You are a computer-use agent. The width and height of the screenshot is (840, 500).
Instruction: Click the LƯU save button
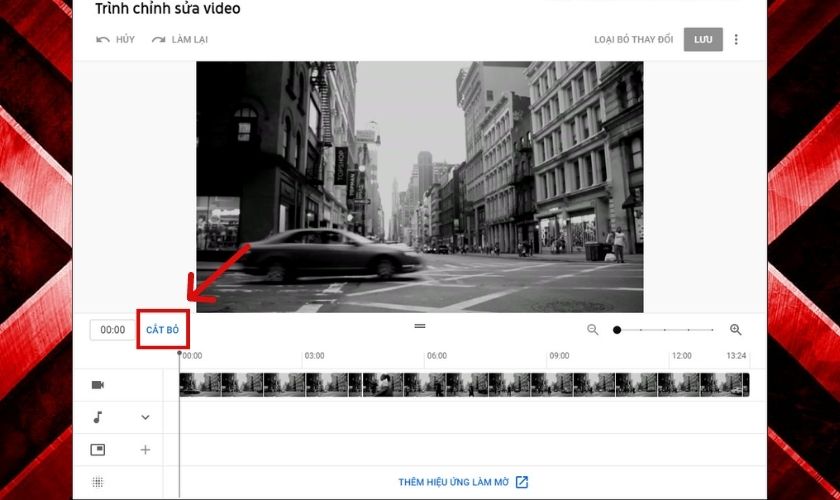[x=703, y=39]
